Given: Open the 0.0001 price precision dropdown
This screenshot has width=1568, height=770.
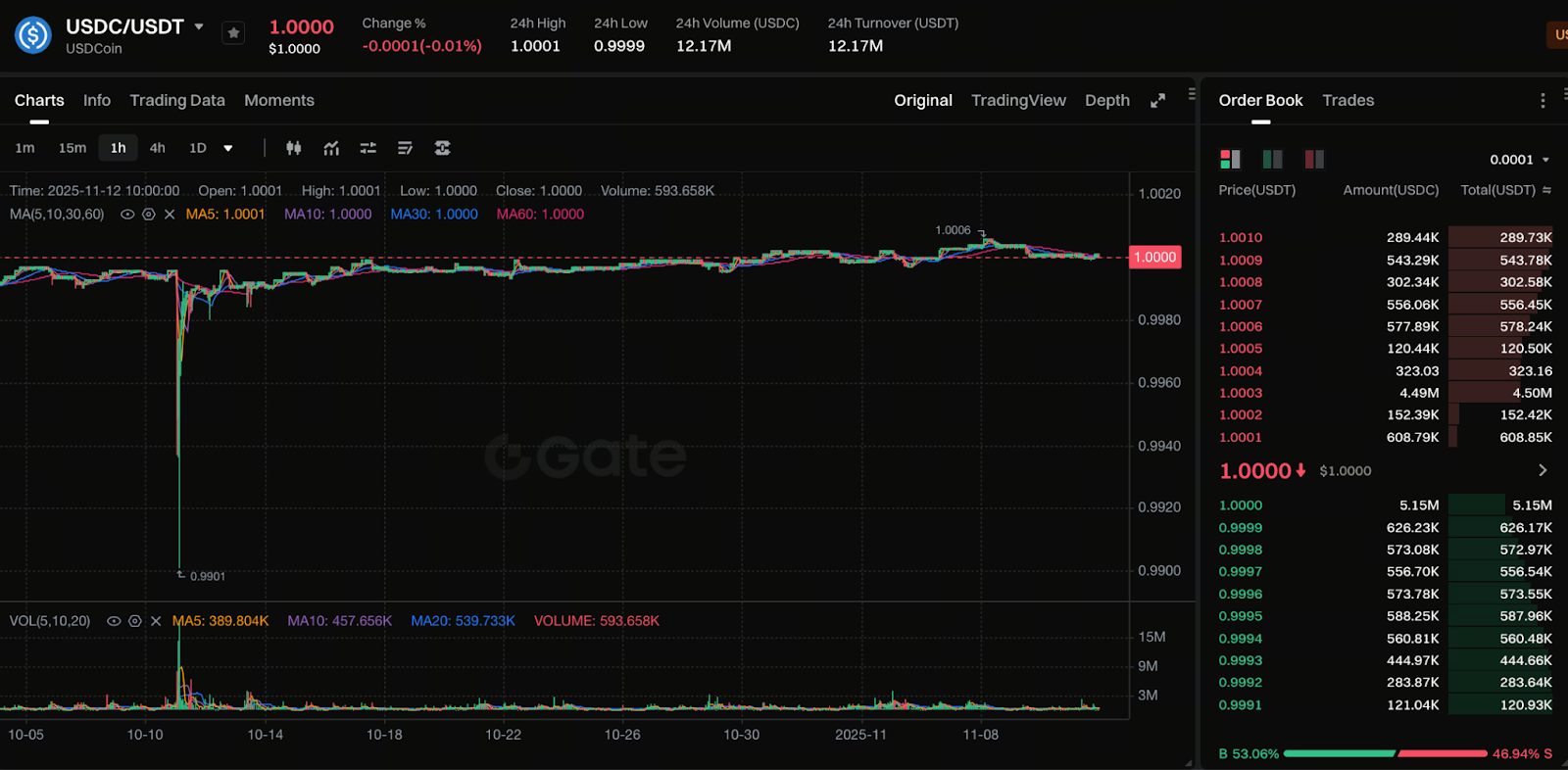Looking at the screenshot, I should 1520,160.
